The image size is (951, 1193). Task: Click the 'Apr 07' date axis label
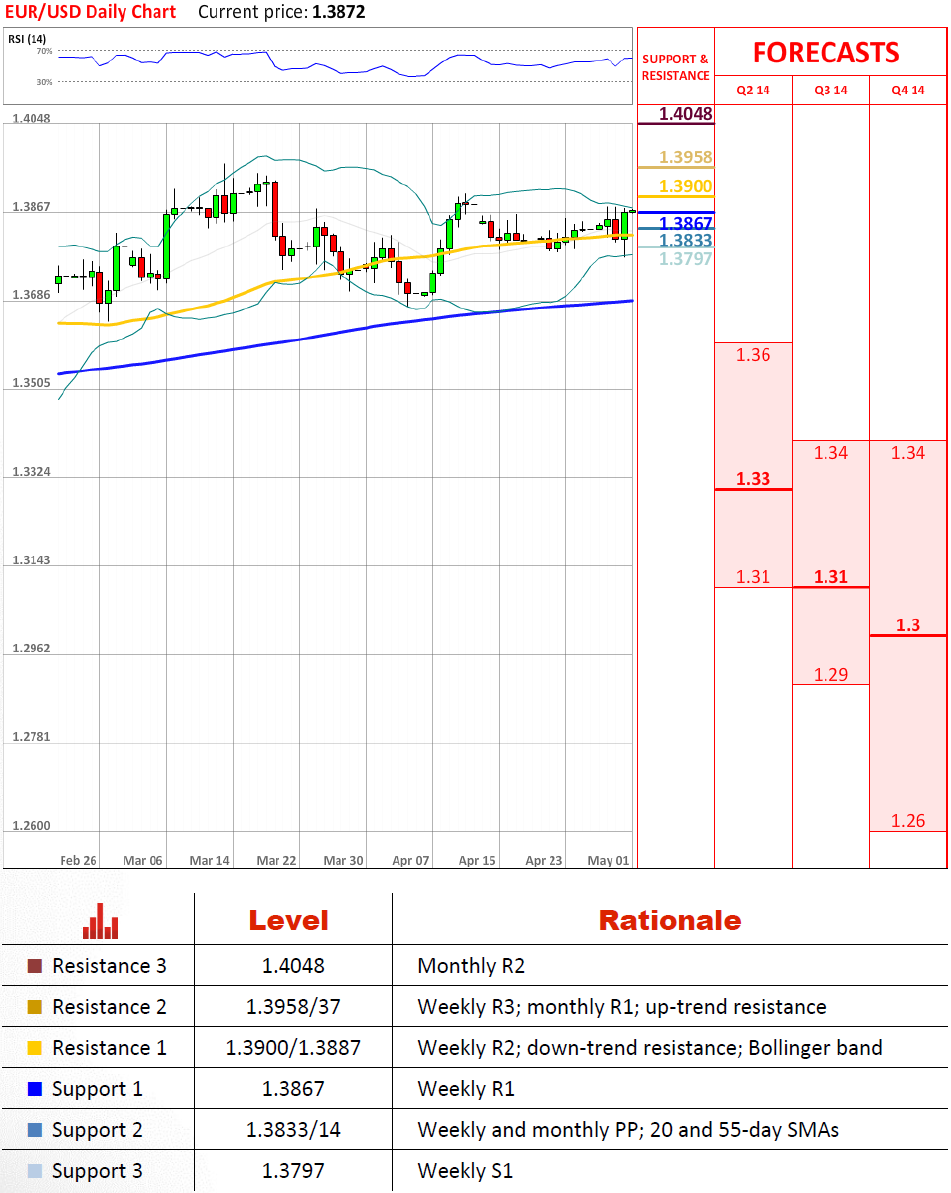coord(411,861)
